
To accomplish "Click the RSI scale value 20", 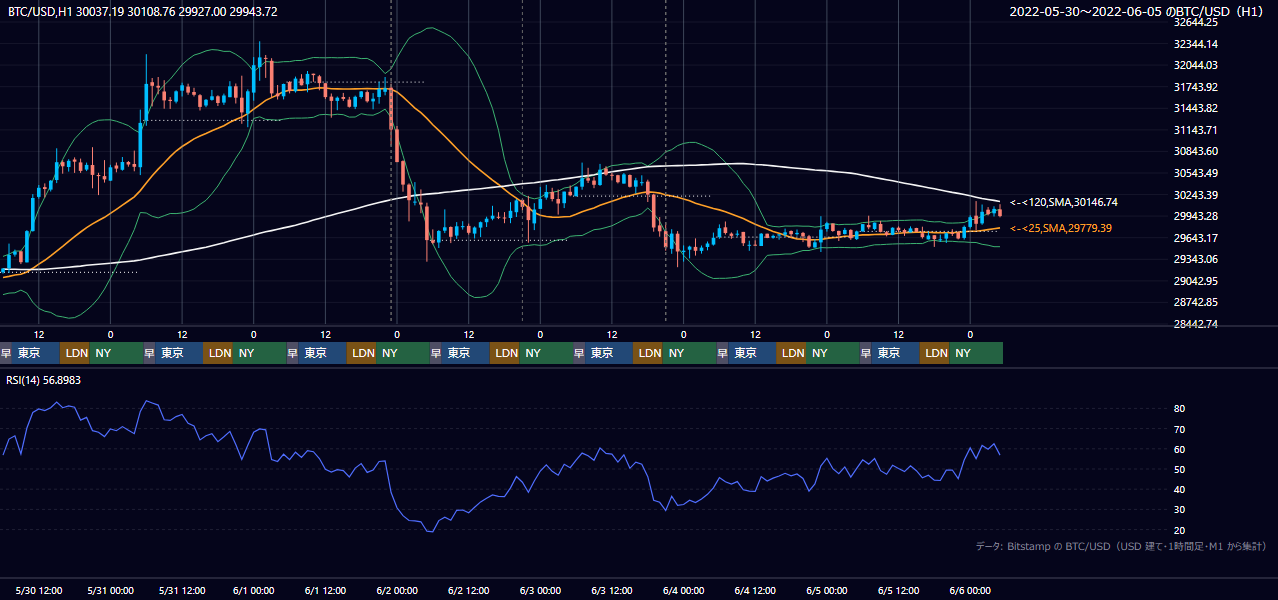I will pyautogui.click(x=1179, y=530).
